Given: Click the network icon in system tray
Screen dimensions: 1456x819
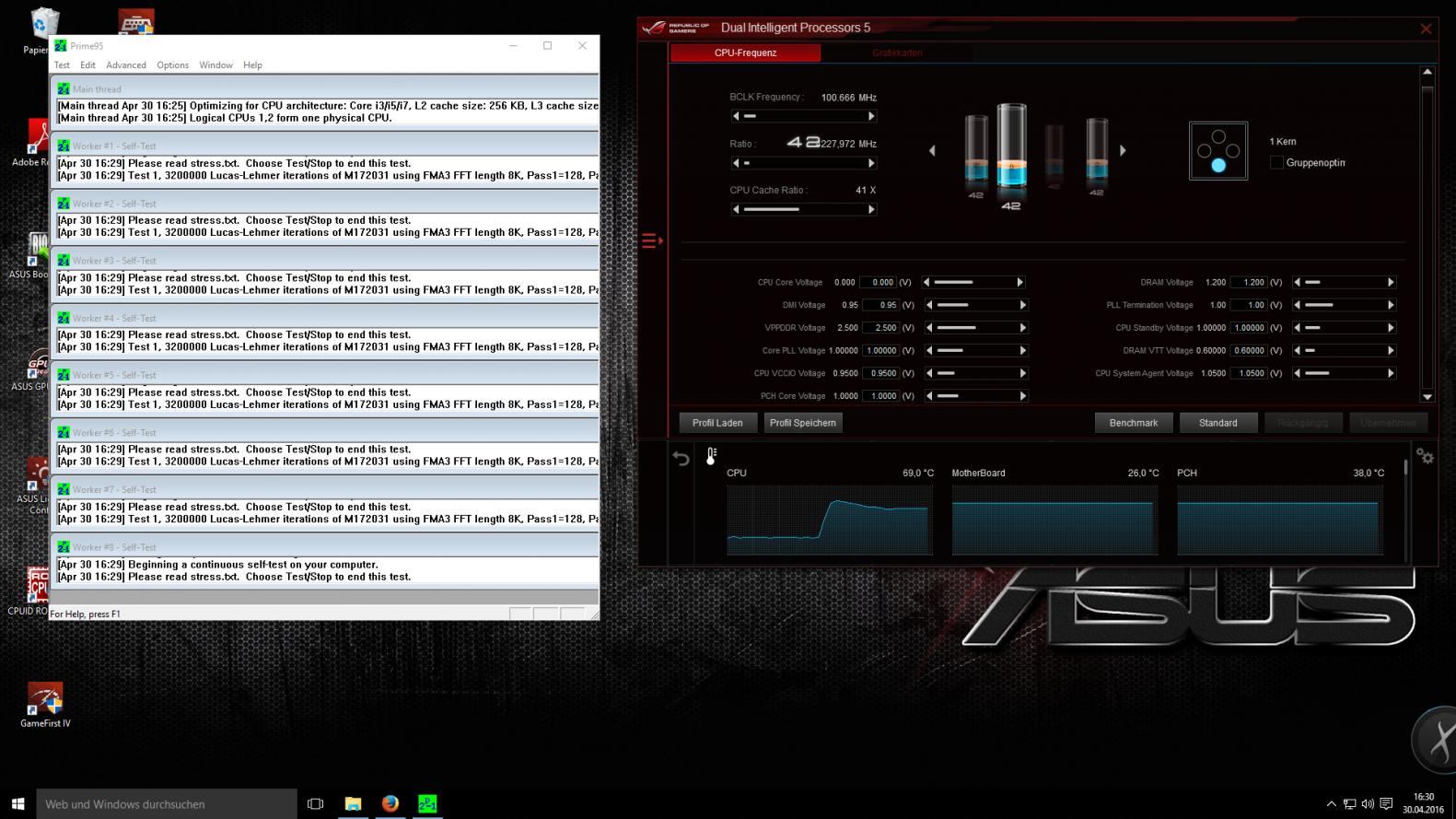Looking at the screenshot, I should pyautogui.click(x=1349, y=804).
